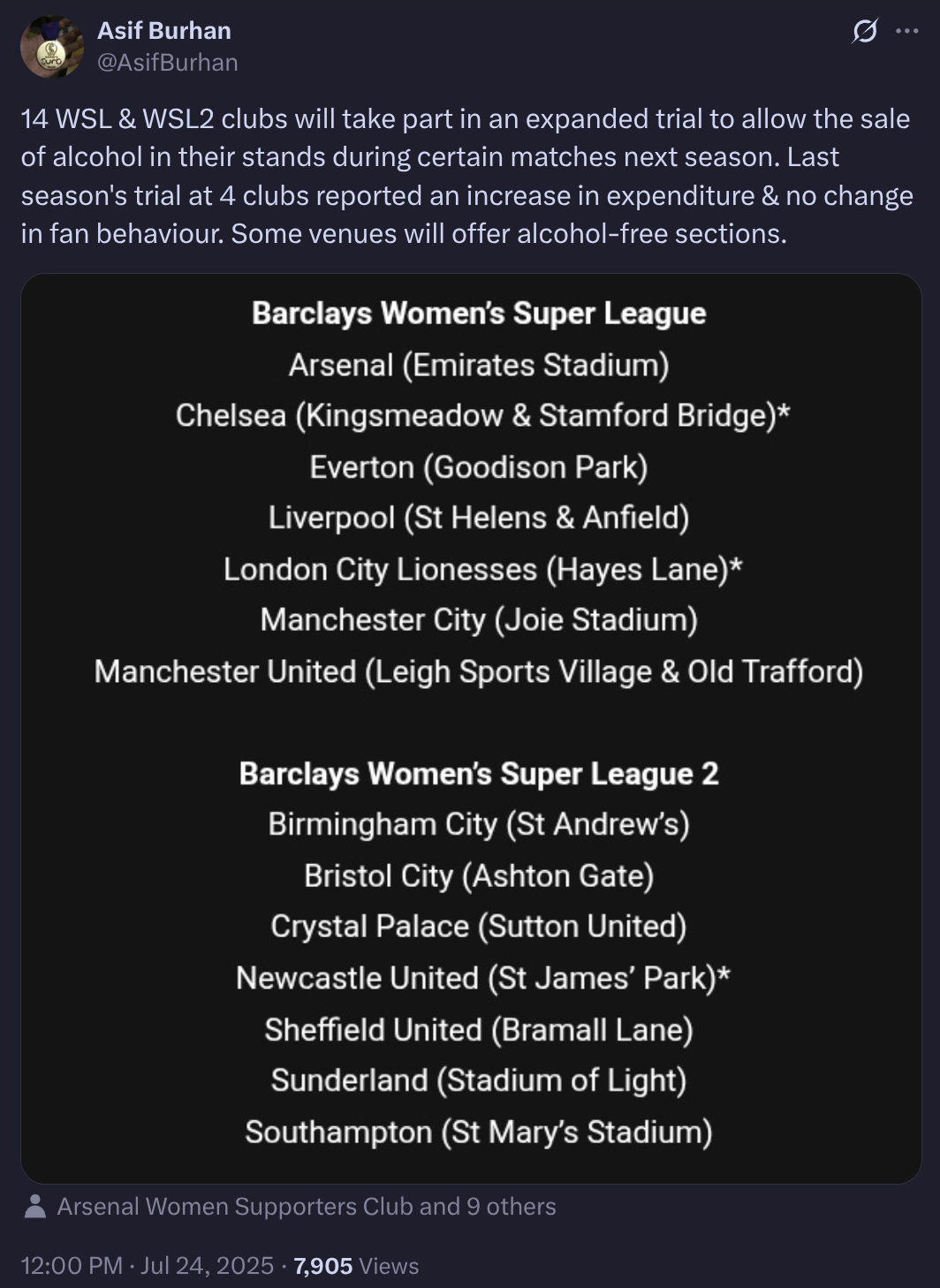Click the Manchester United Leigh Sports Village line
This screenshot has width=940, height=1288.
tap(479, 672)
